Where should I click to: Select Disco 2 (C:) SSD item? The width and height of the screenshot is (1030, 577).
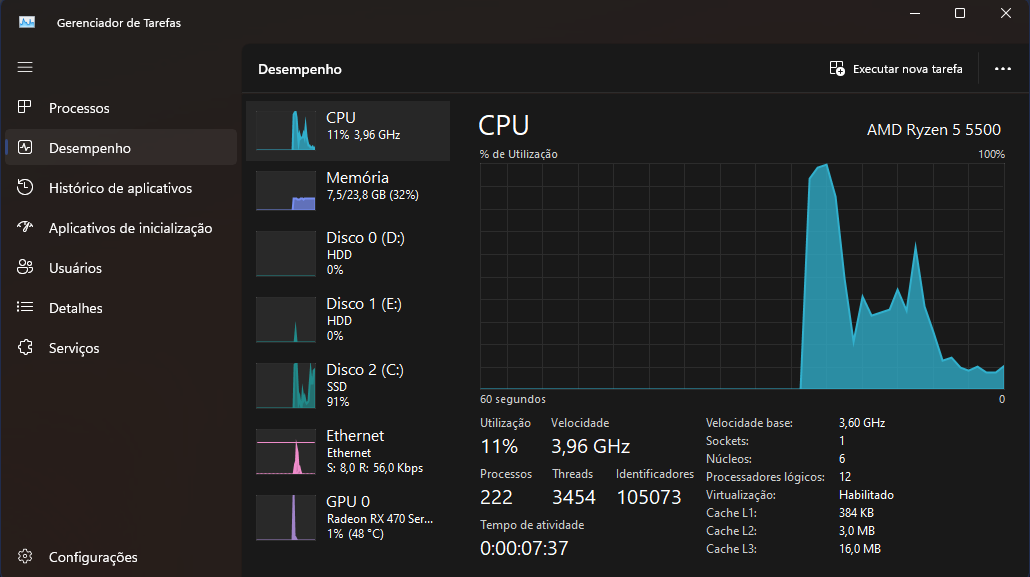(x=348, y=385)
